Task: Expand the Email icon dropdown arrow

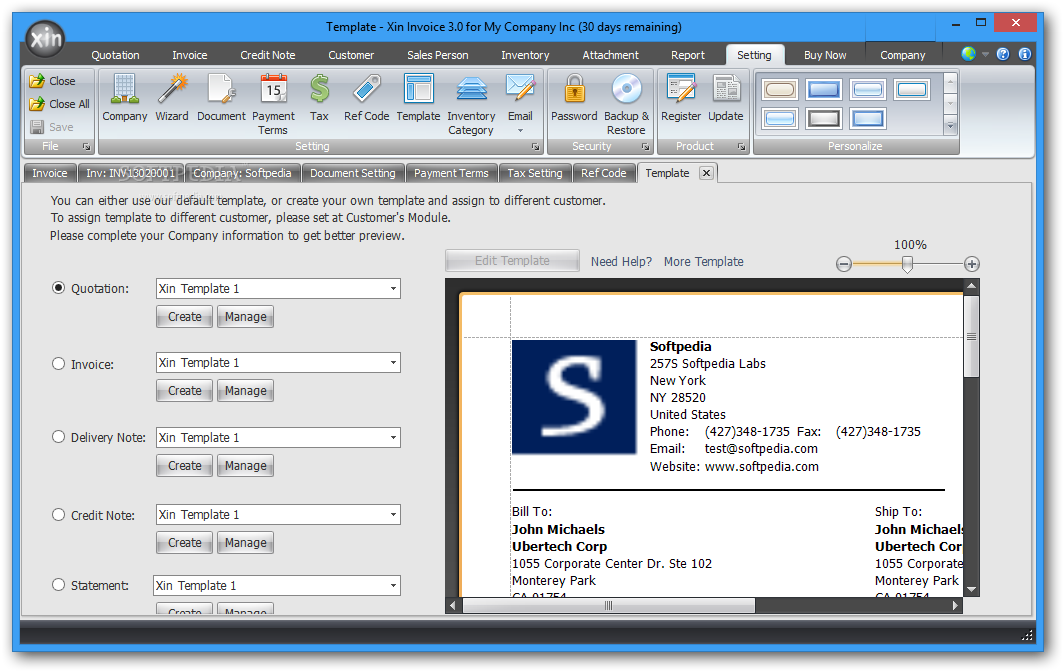Action: tap(520, 130)
